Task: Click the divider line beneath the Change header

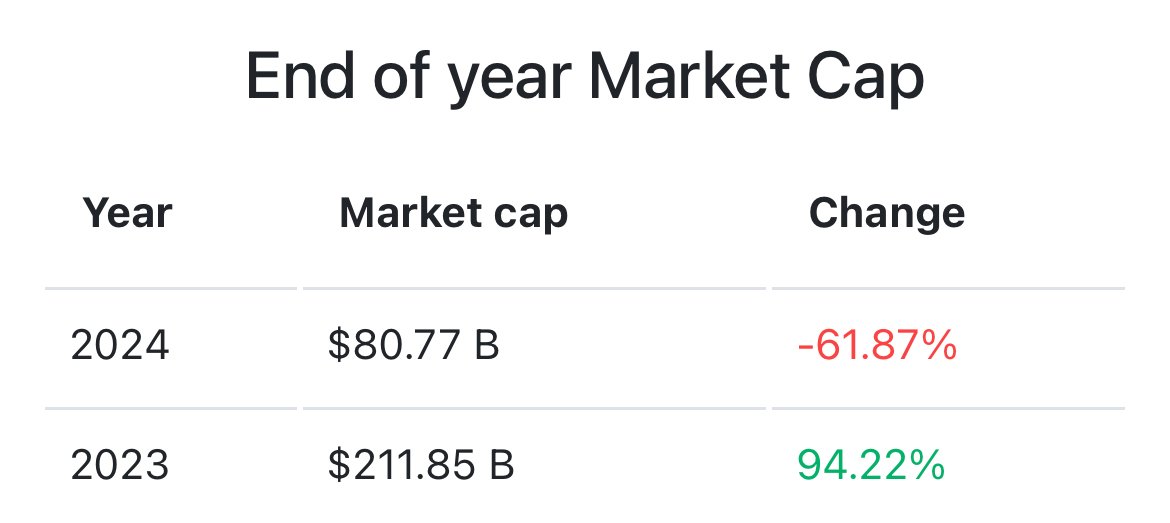Action: click(x=948, y=289)
